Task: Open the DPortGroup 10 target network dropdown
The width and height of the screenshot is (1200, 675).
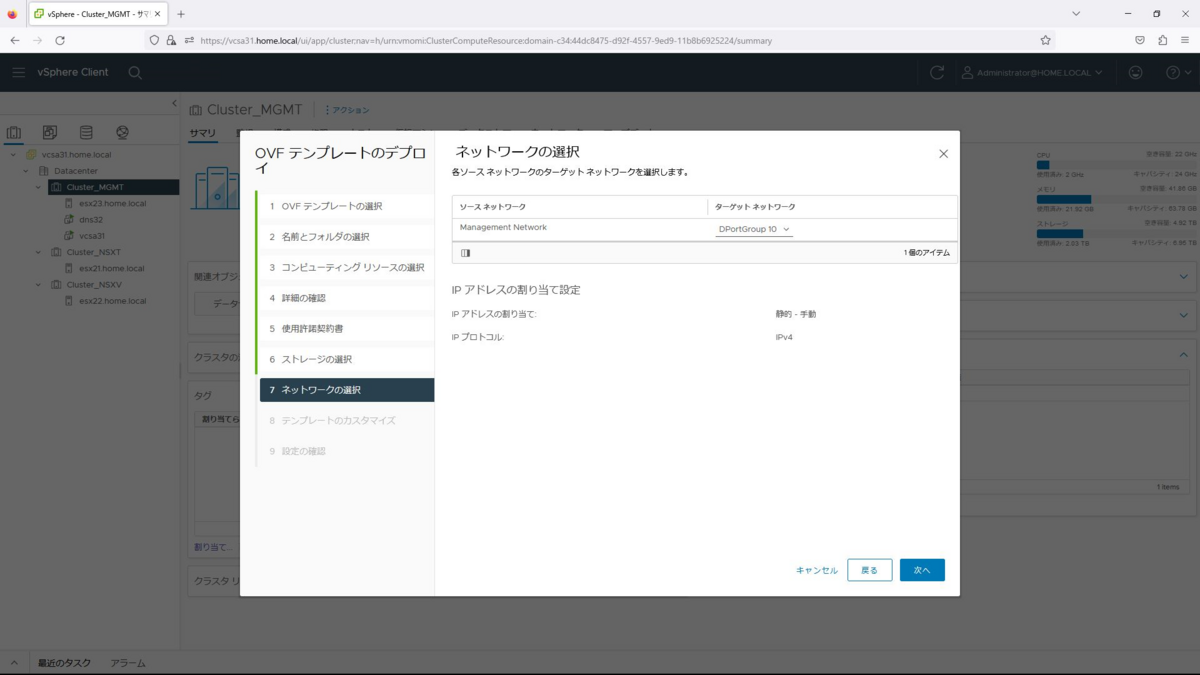Action: coord(754,230)
